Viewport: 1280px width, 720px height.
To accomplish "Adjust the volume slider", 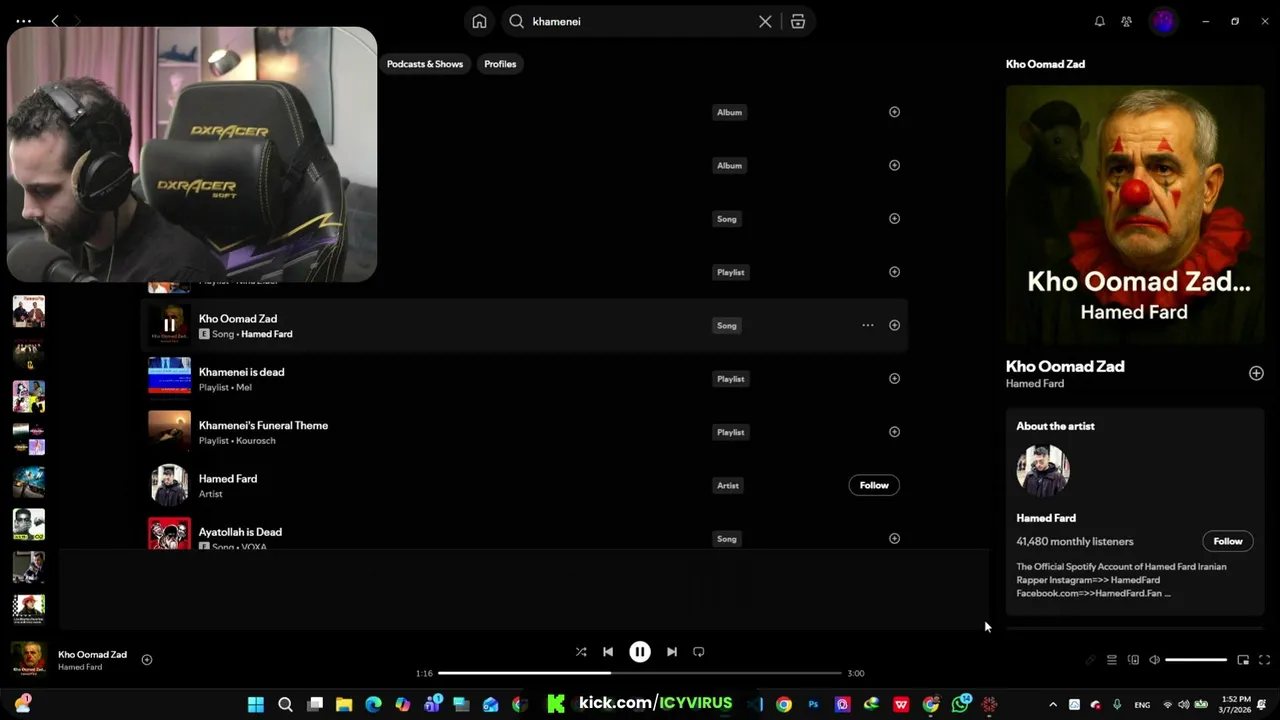I will point(1196,660).
